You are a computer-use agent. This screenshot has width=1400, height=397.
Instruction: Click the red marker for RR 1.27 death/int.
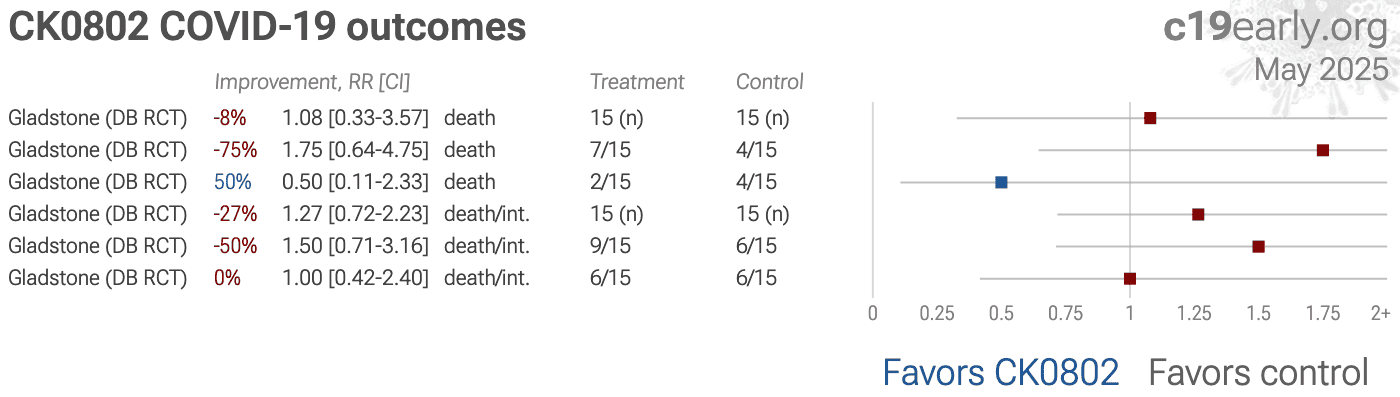tap(1198, 214)
